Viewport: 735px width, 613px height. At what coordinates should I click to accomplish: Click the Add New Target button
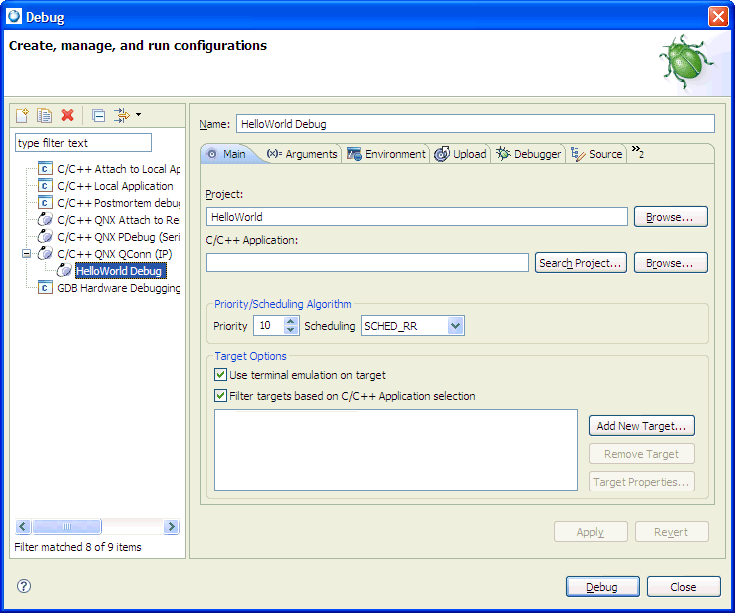tap(641, 426)
